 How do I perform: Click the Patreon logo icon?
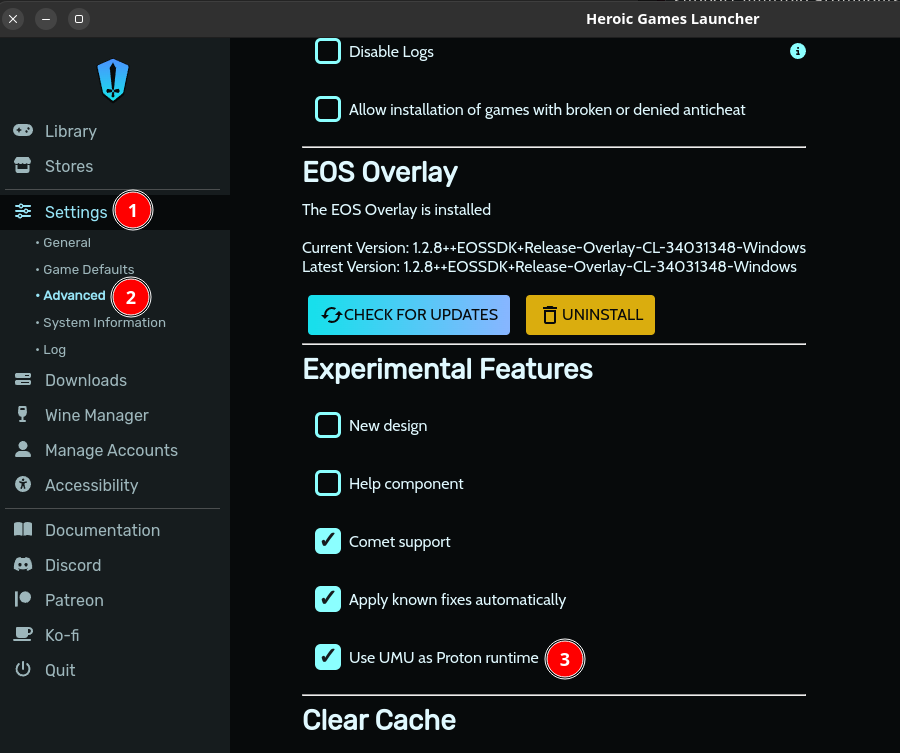coord(23,599)
